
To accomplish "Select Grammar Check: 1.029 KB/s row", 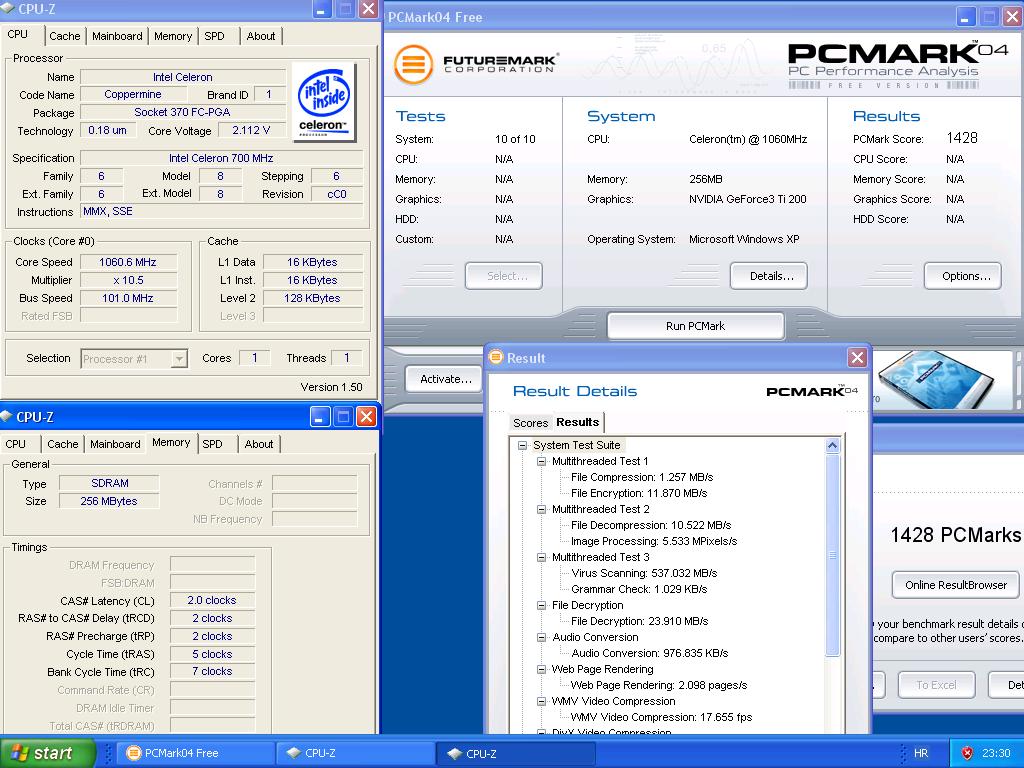I will pyautogui.click(x=639, y=589).
